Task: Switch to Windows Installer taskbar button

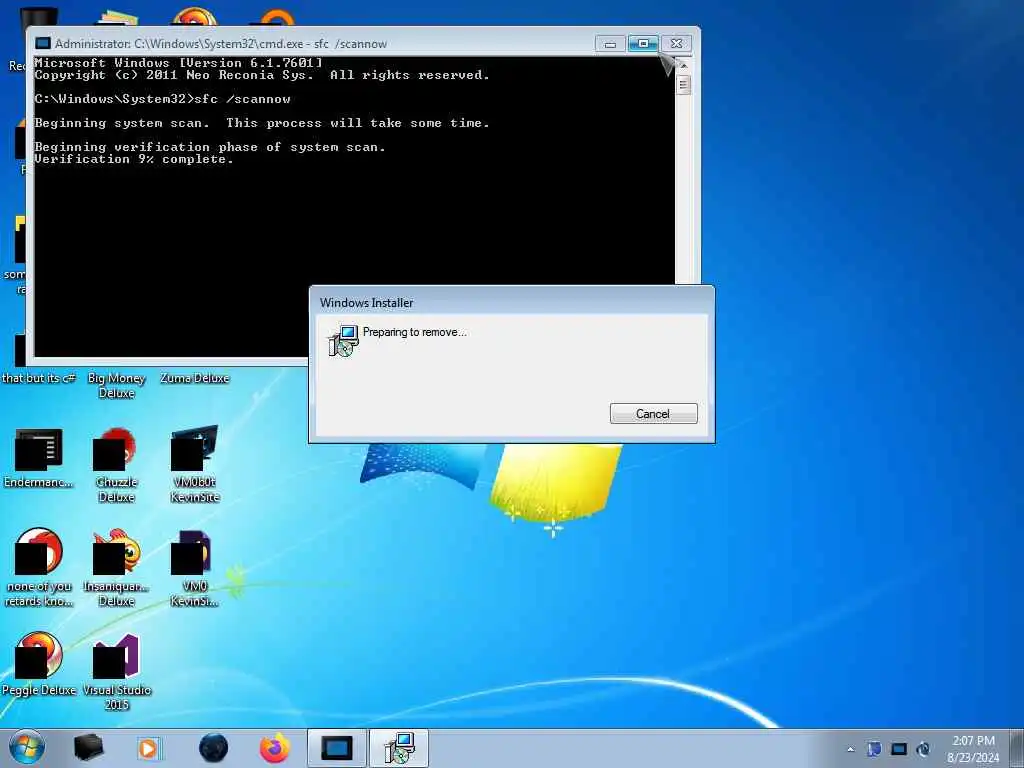Action: [399, 748]
